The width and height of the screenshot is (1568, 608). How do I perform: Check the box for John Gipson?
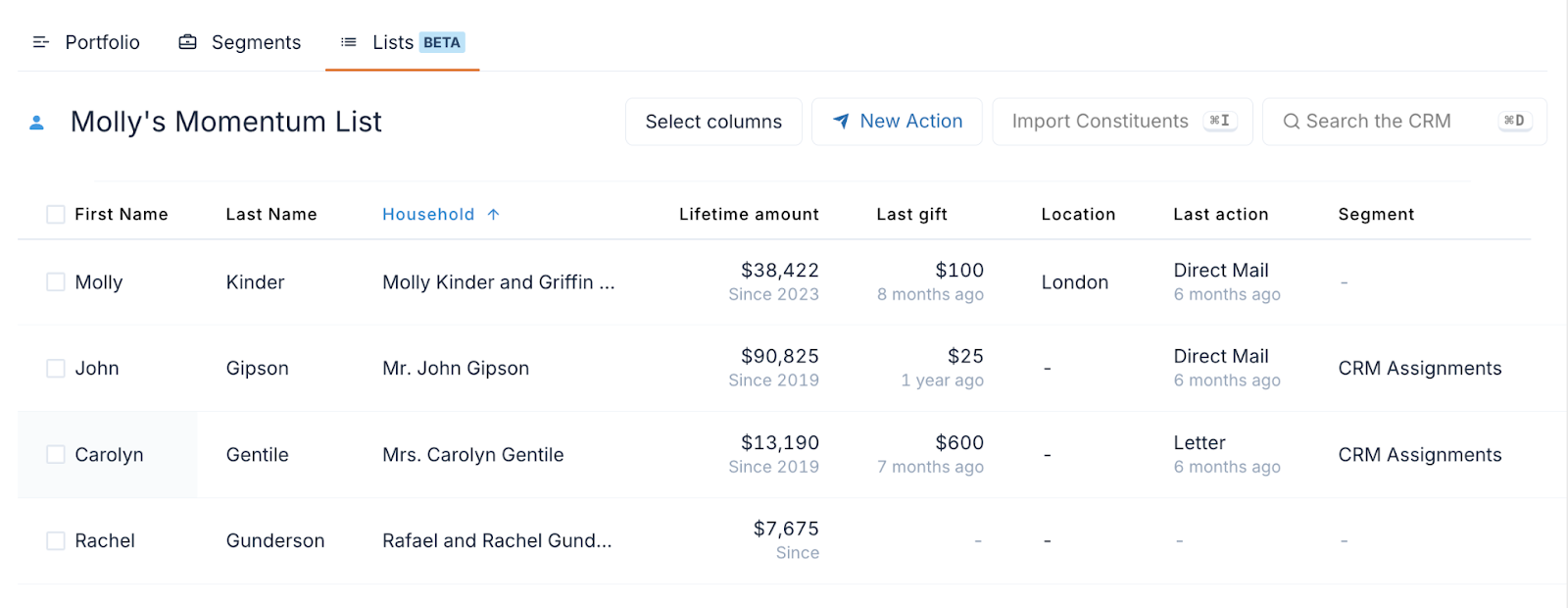(x=56, y=369)
